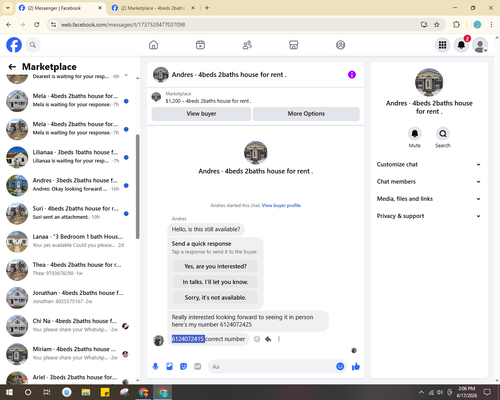Send quick reply In talks. I'll let you know.

coord(215,282)
